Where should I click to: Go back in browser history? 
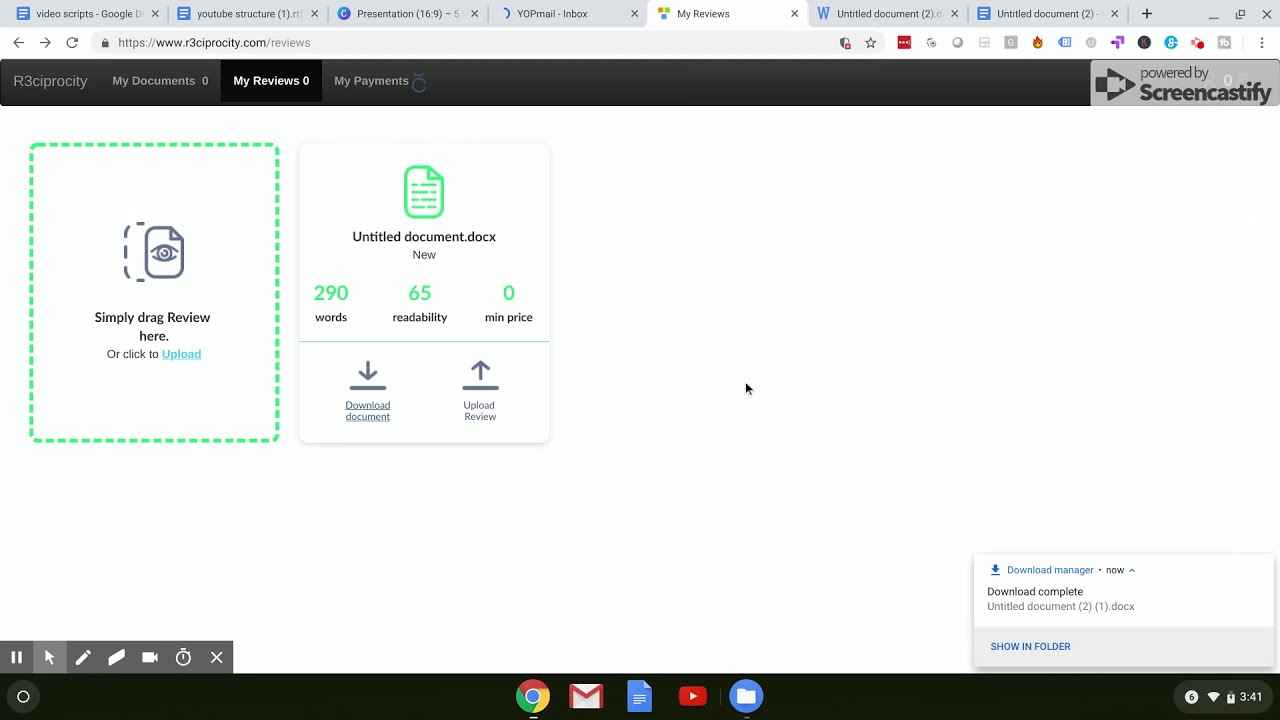(18, 43)
